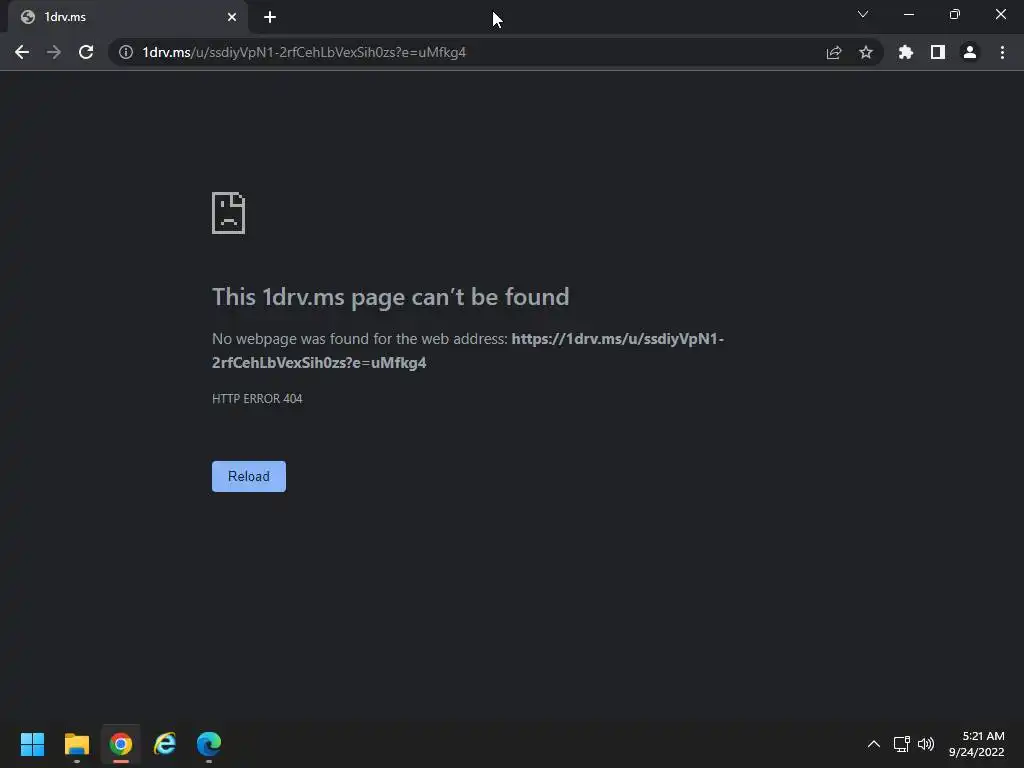Go back using the browser back arrow
This screenshot has width=1024, height=768.
coord(22,52)
